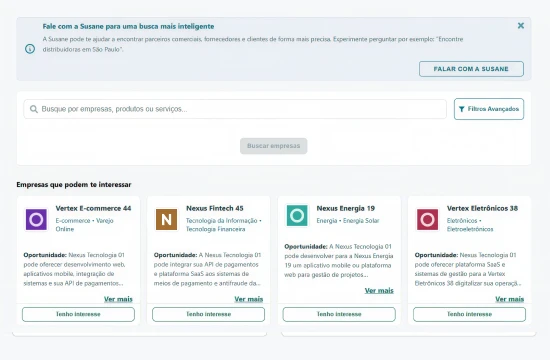Image resolution: width=550 pixels, height=360 pixels.
Task: Click the Oportunidade text on Vertex E-commerce 44 card
Action: pyautogui.click(x=74, y=269)
